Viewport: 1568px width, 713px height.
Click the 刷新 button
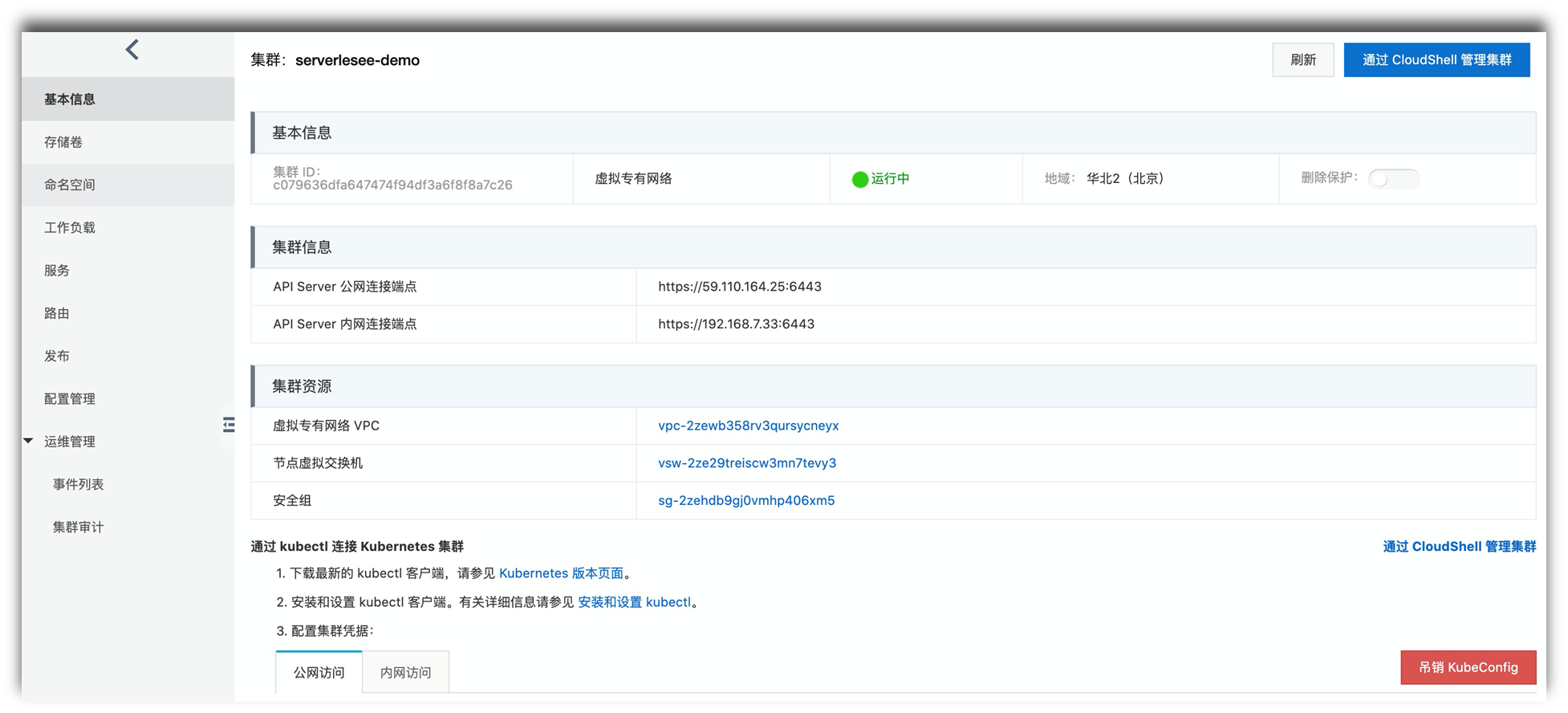1302,60
